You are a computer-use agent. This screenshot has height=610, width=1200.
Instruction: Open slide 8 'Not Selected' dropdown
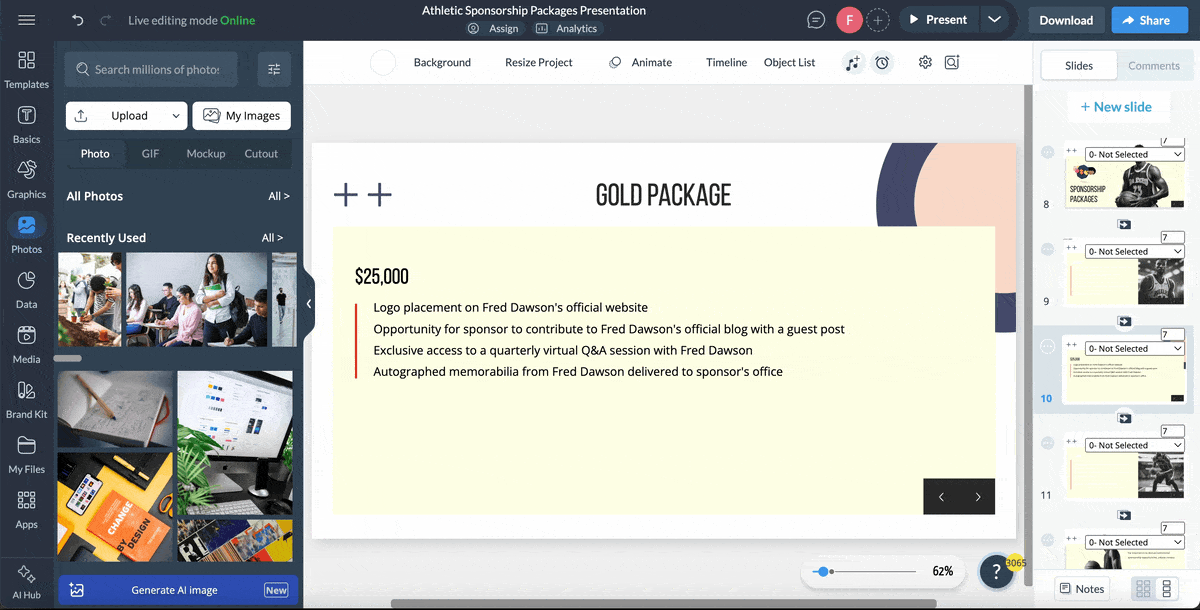1135,155
